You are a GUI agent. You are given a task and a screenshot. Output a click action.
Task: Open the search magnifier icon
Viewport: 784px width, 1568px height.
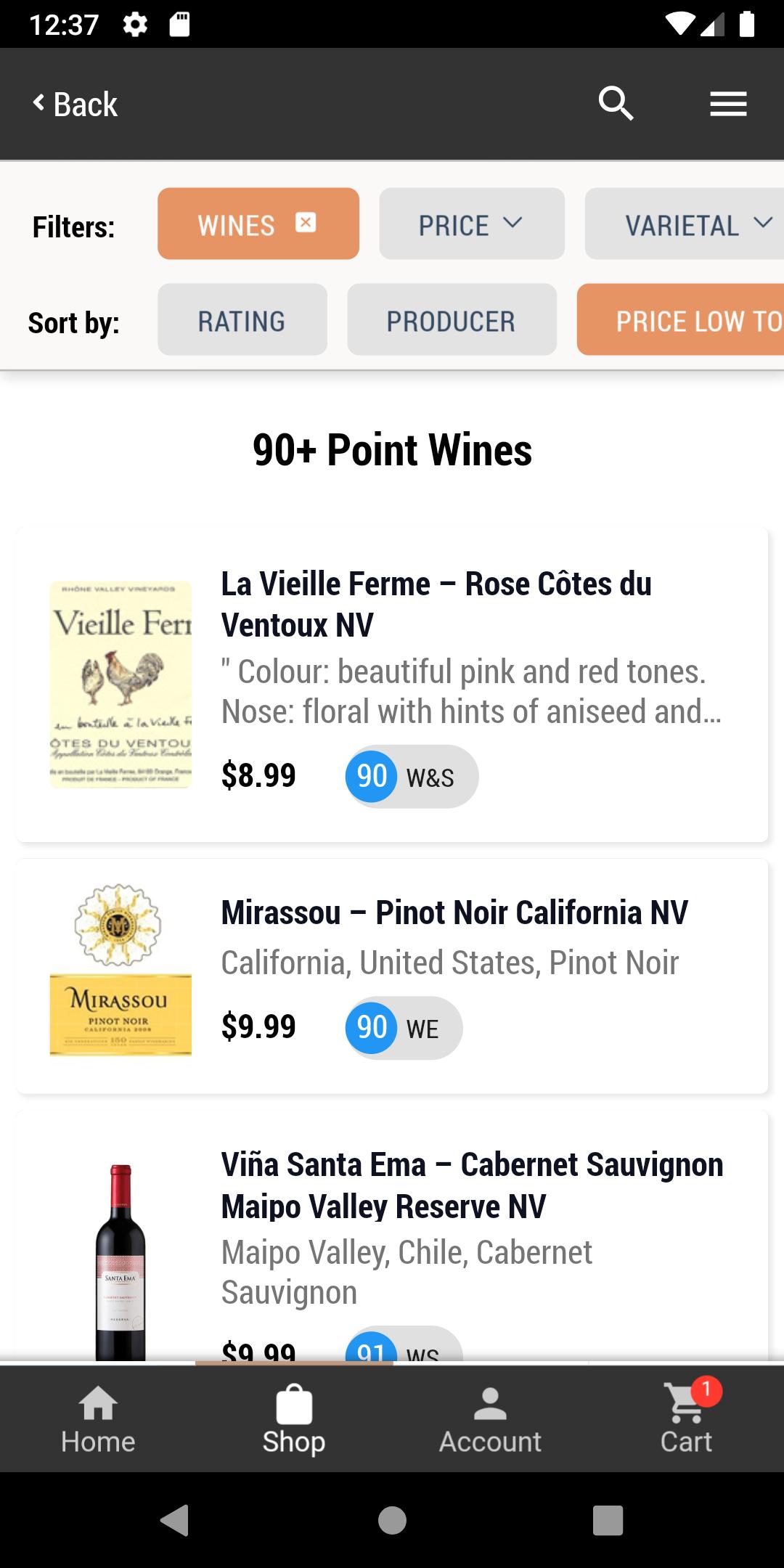[616, 104]
